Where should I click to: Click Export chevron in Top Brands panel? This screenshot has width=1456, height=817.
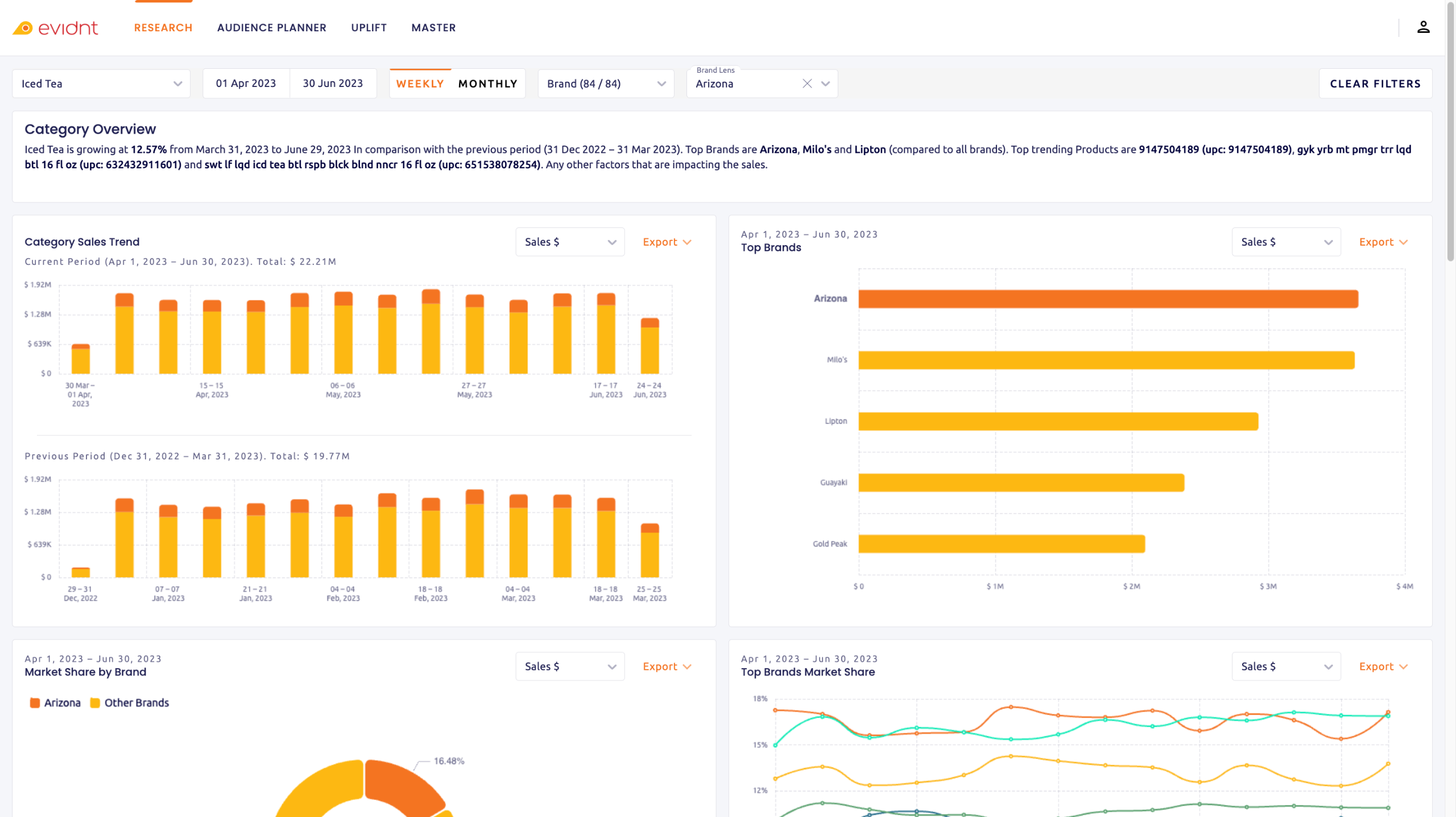pyautogui.click(x=1403, y=242)
